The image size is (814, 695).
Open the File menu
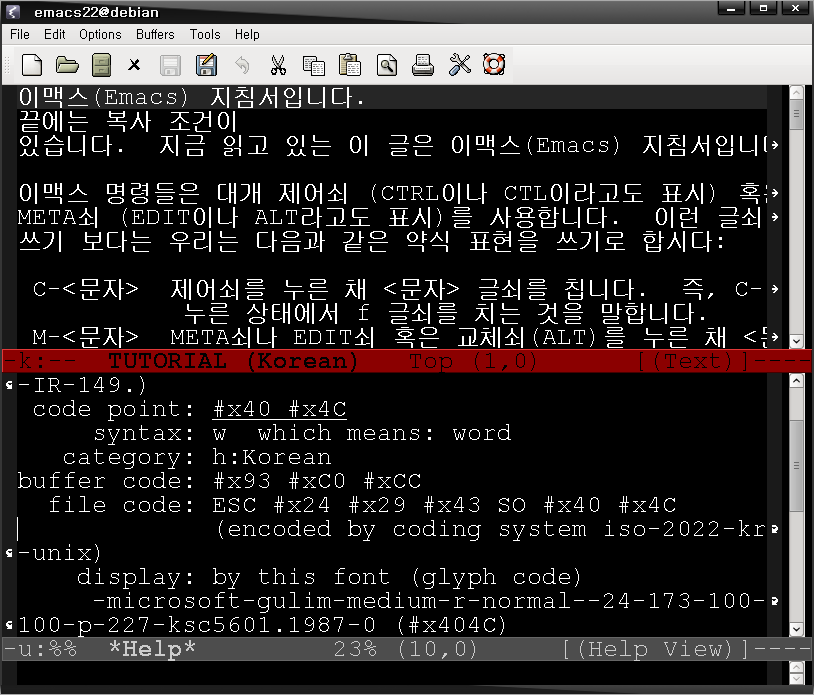point(20,34)
